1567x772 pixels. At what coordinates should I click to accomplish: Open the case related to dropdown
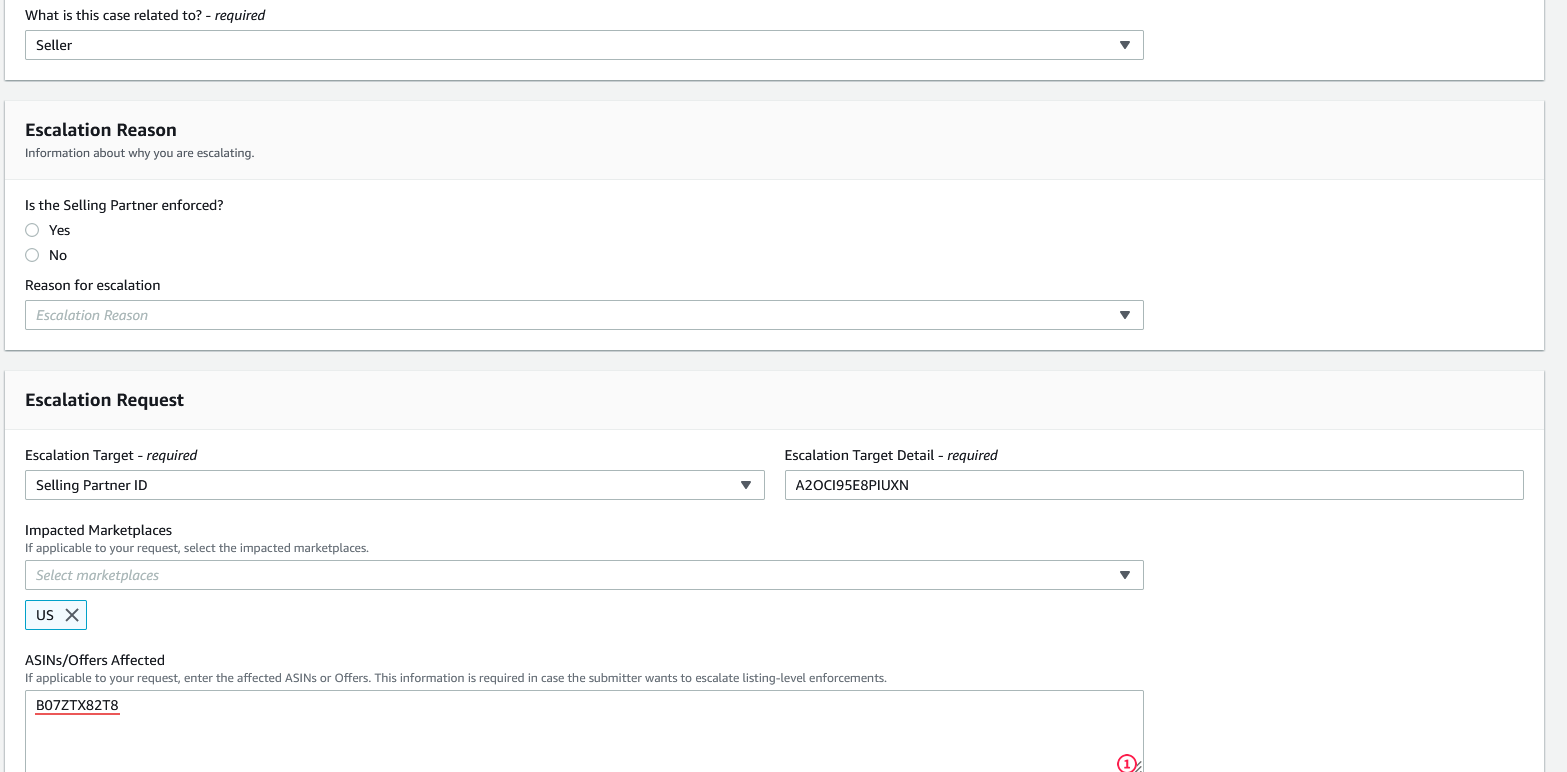pos(583,45)
